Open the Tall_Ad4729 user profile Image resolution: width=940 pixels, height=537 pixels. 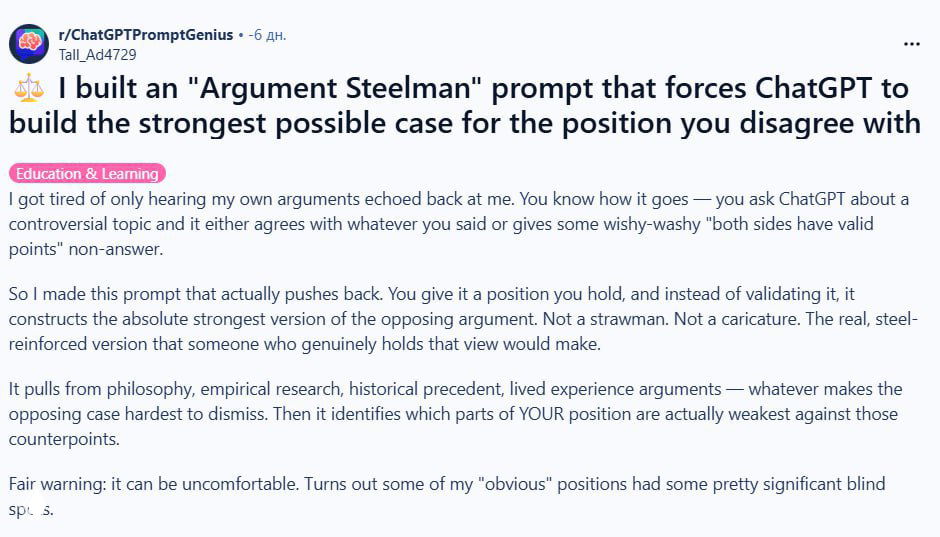[x=97, y=54]
